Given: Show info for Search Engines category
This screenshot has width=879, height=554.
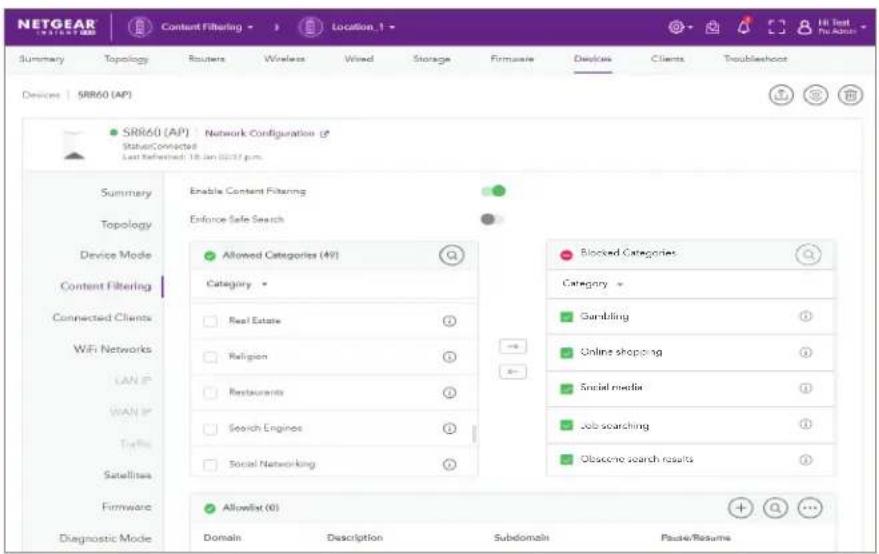Looking at the screenshot, I should tap(449, 428).
